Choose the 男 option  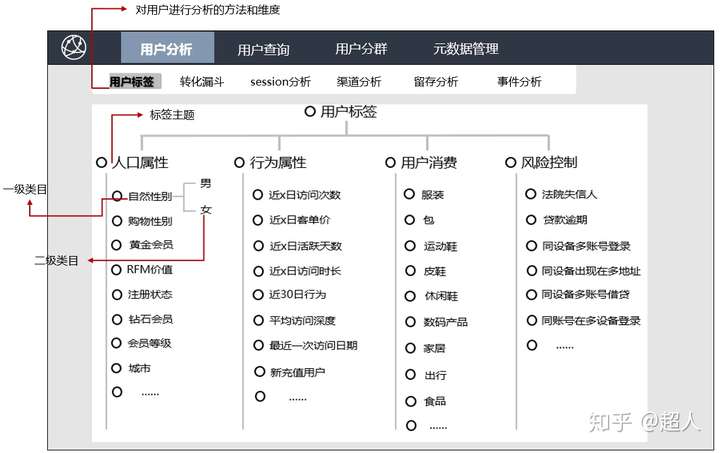(x=205, y=183)
